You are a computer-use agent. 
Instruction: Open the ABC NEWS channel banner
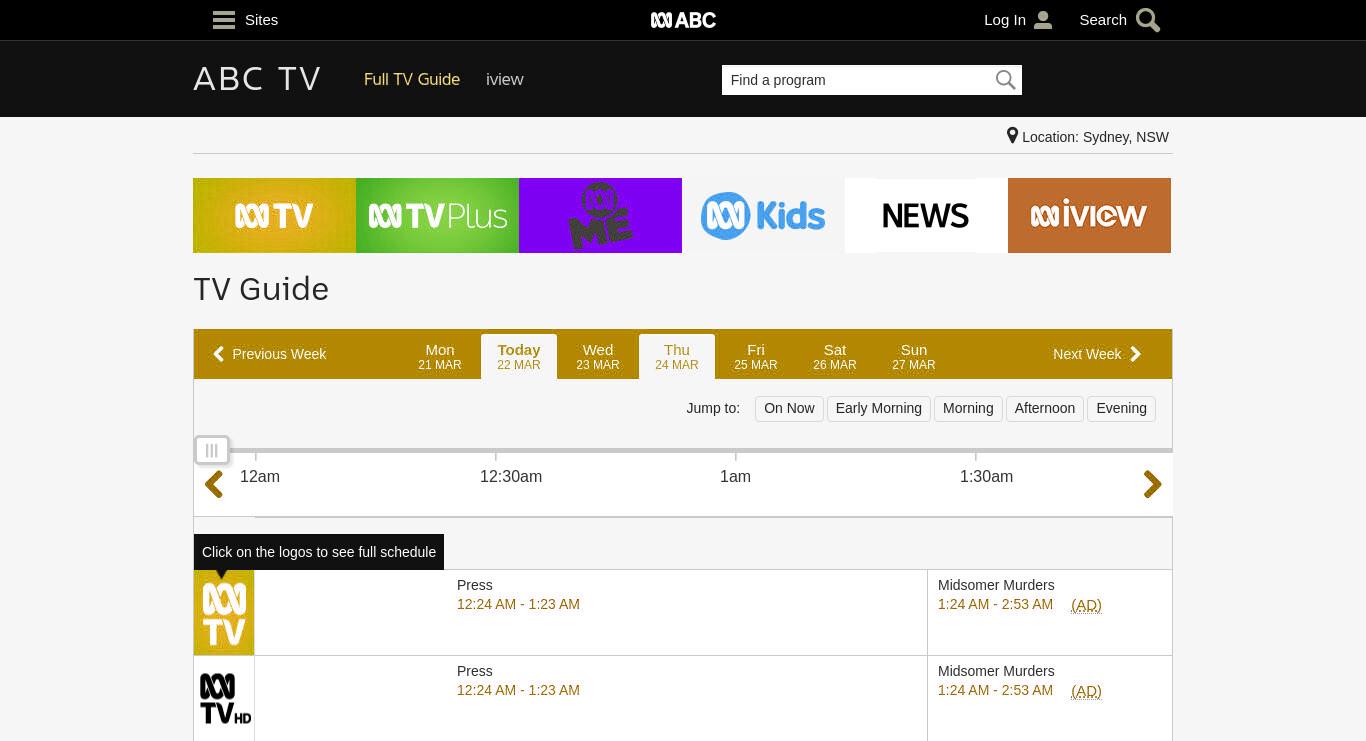(926, 215)
